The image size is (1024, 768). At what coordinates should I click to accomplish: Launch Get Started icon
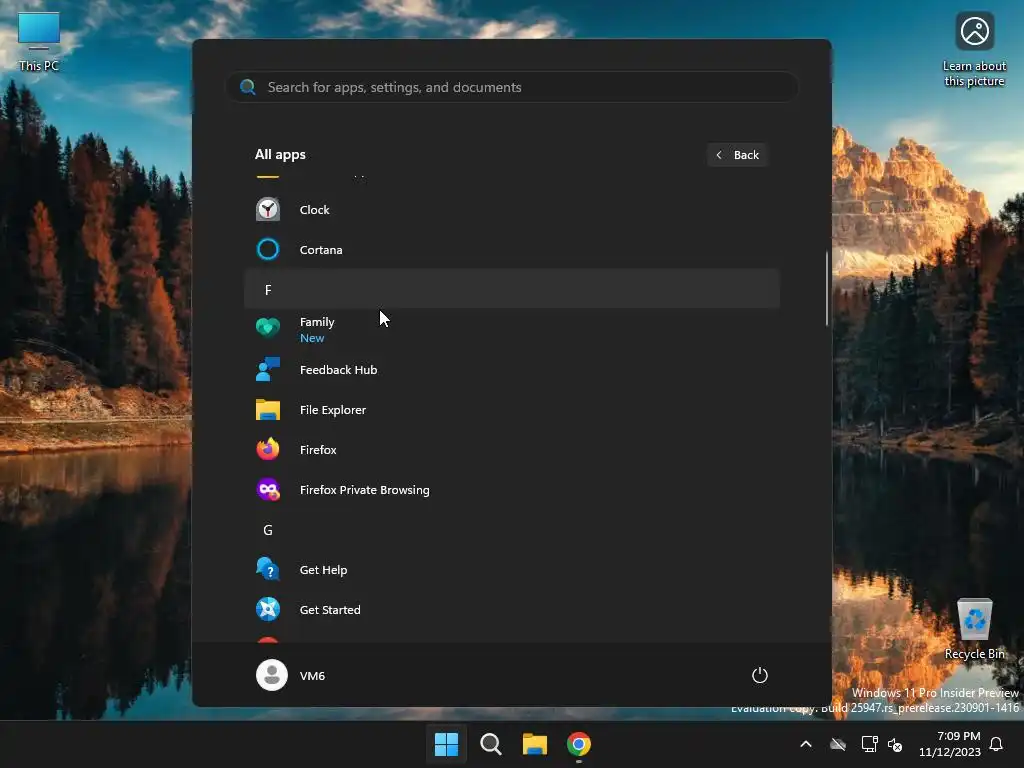[268, 609]
